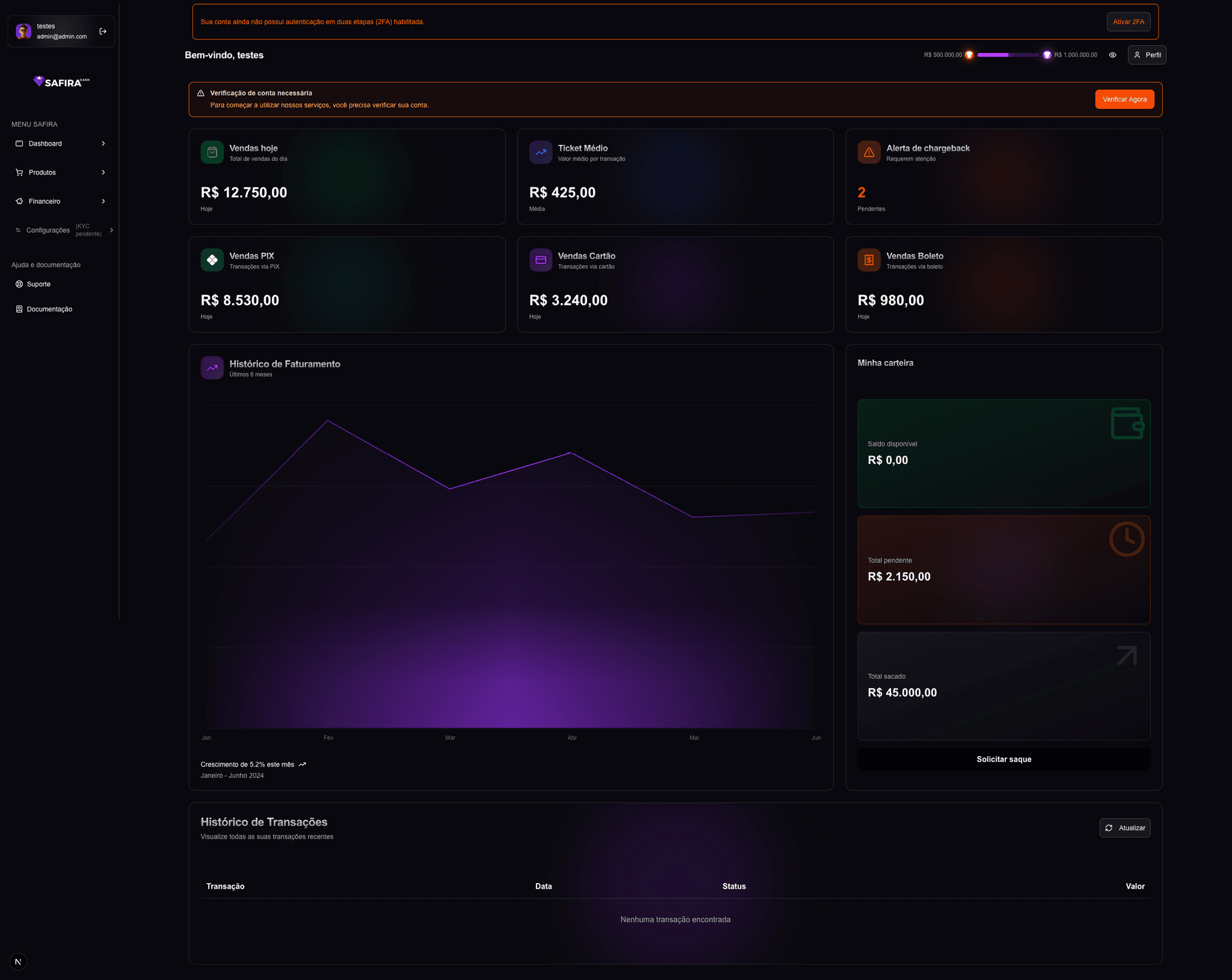The height and width of the screenshot is (980, 1232).
Task: Expand the Produtos submenu arrow
Action: [103, 172]
